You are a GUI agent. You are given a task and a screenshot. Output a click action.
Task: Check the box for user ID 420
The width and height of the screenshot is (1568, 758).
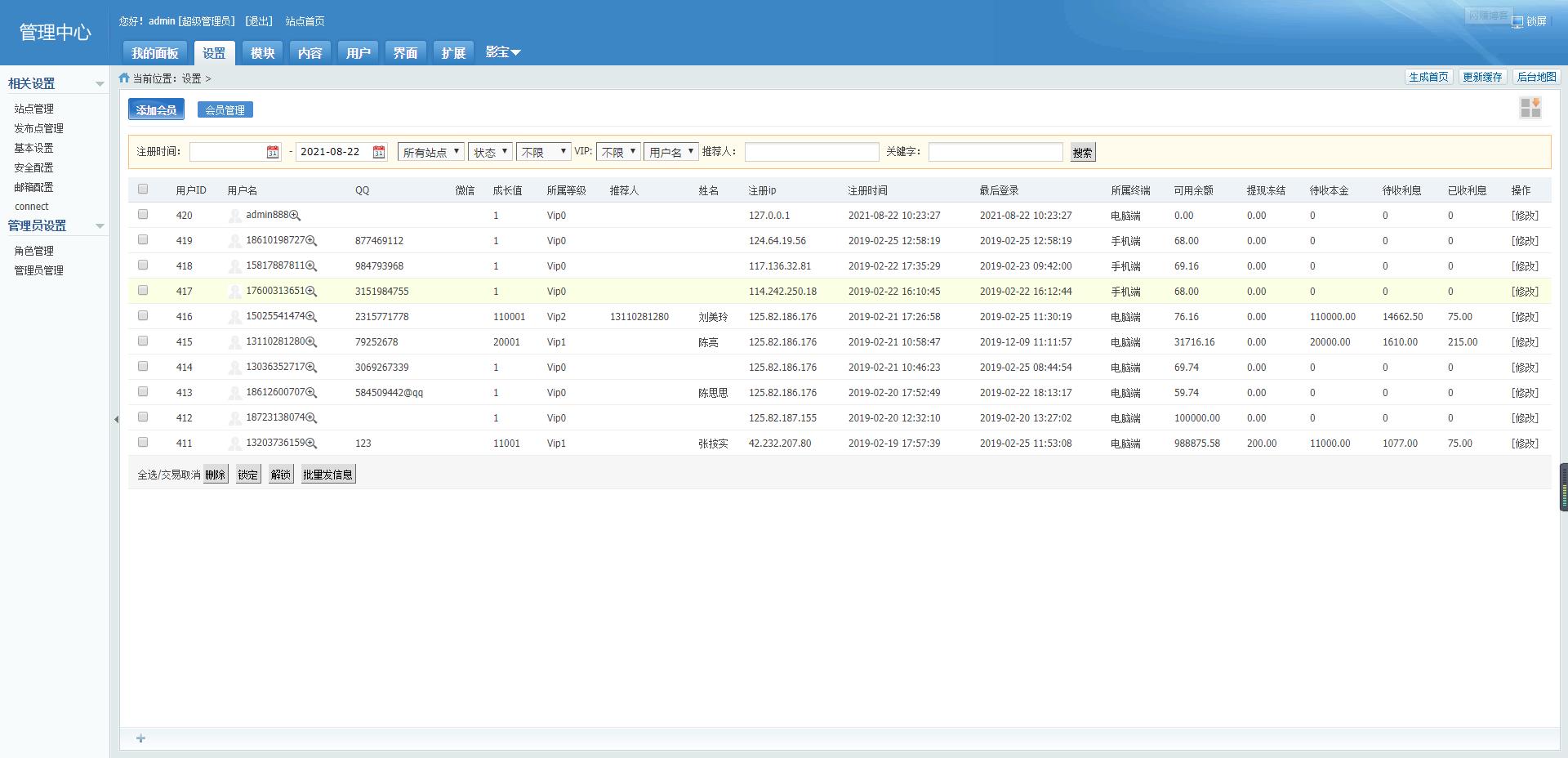pyautogui.click(x=143, y=214)
